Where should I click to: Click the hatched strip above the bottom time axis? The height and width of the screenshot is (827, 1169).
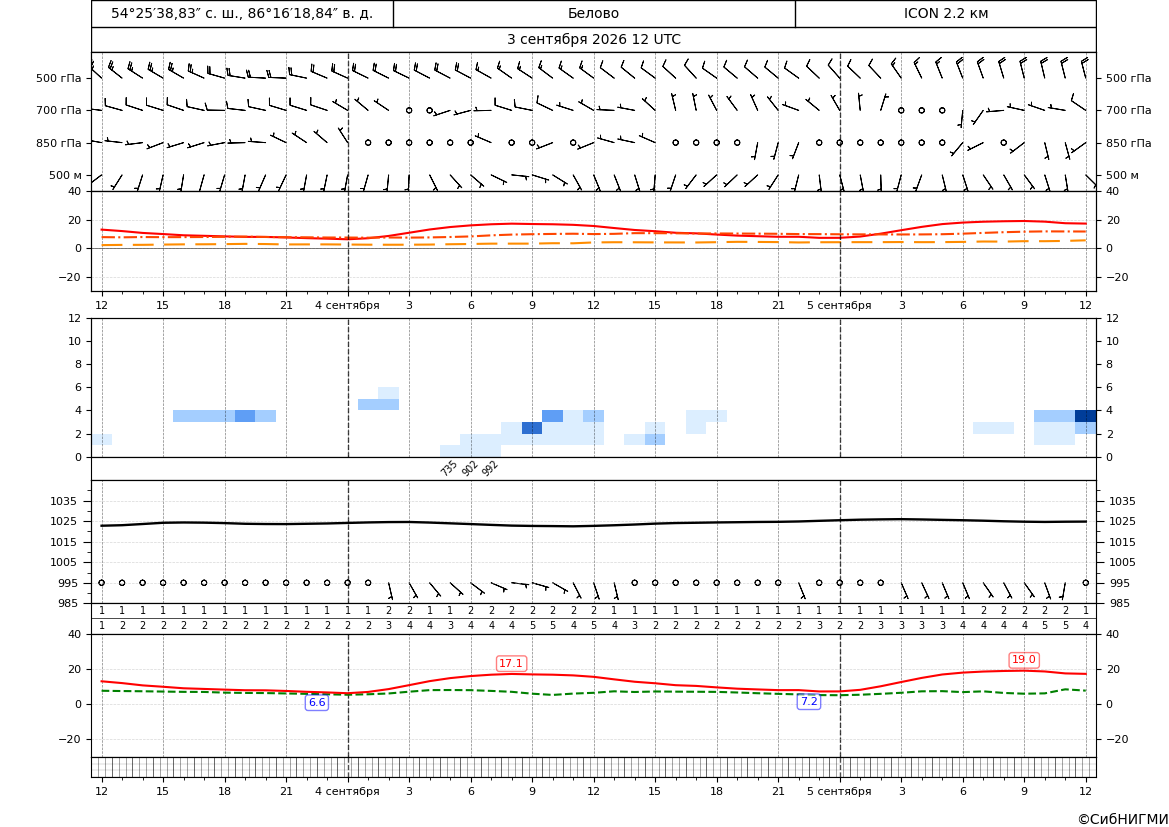tap(593, 767)
